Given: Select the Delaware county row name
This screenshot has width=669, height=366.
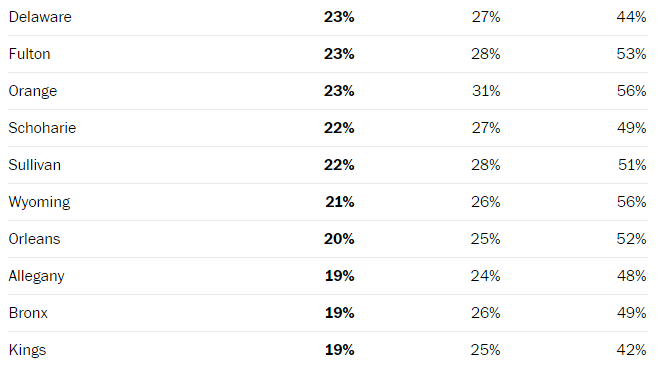Looking at the screenshot, I should click(40, 17).
